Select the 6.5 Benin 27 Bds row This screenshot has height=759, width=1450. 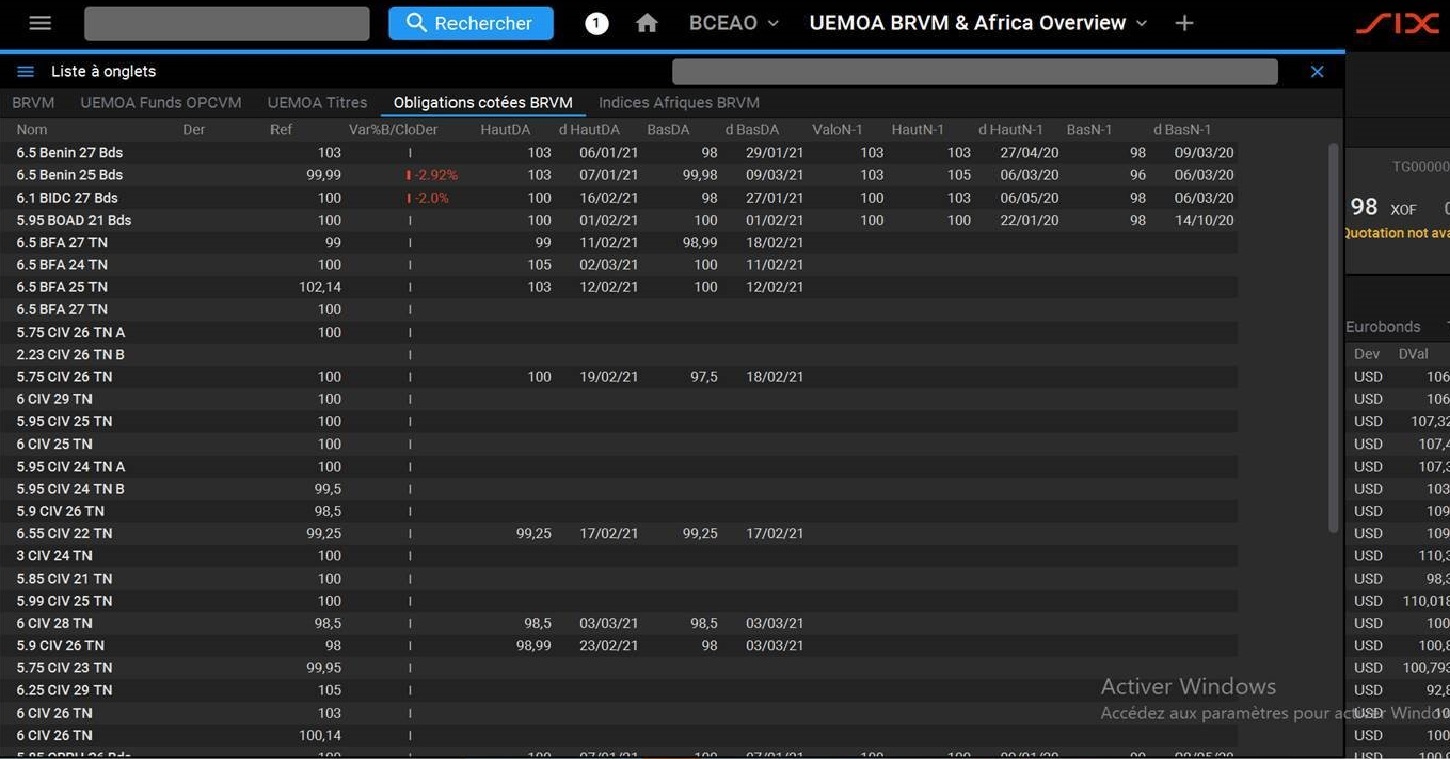pyautogui.click(x=619, y=153)
